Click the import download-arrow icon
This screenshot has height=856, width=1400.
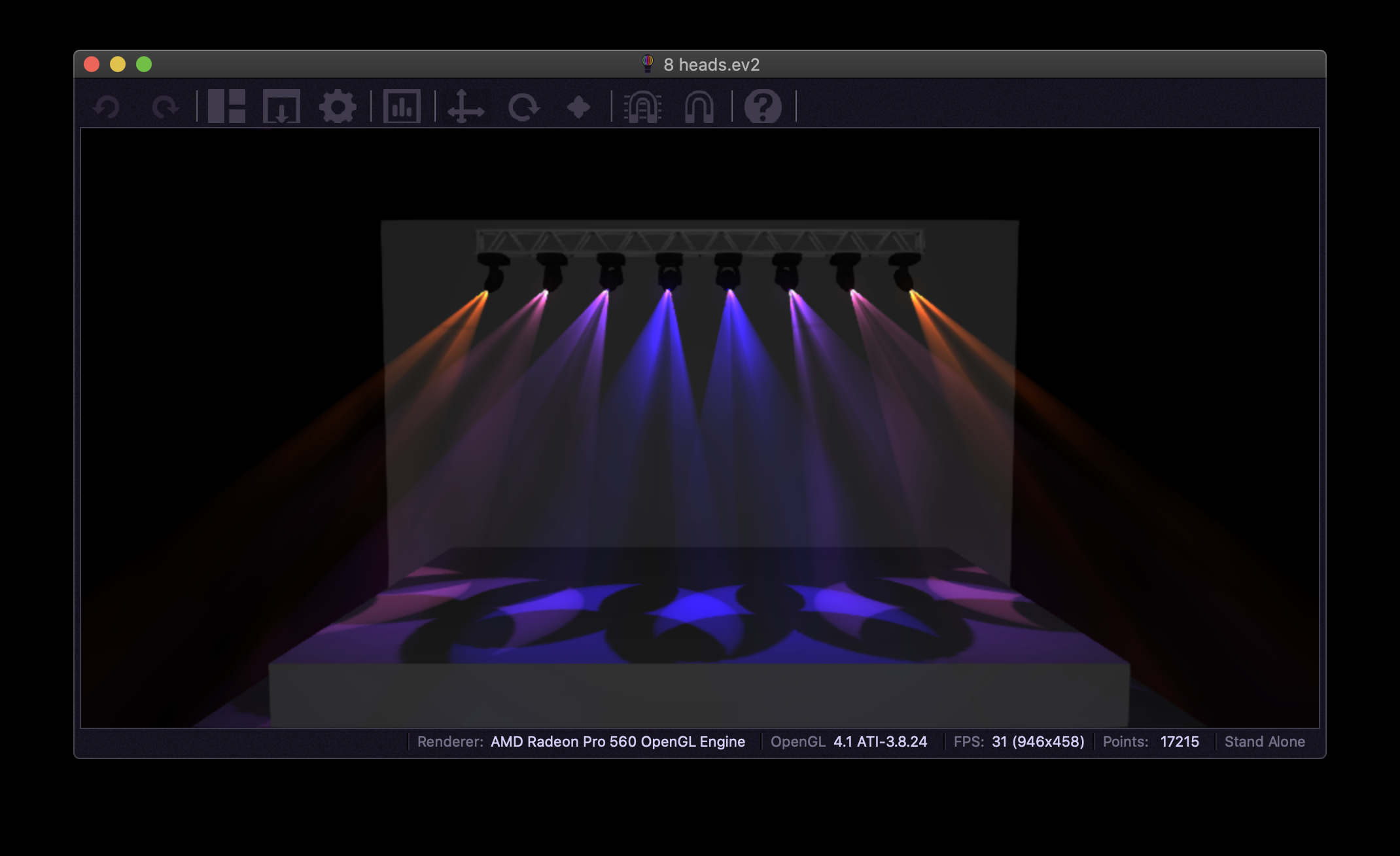click(281, 107)
